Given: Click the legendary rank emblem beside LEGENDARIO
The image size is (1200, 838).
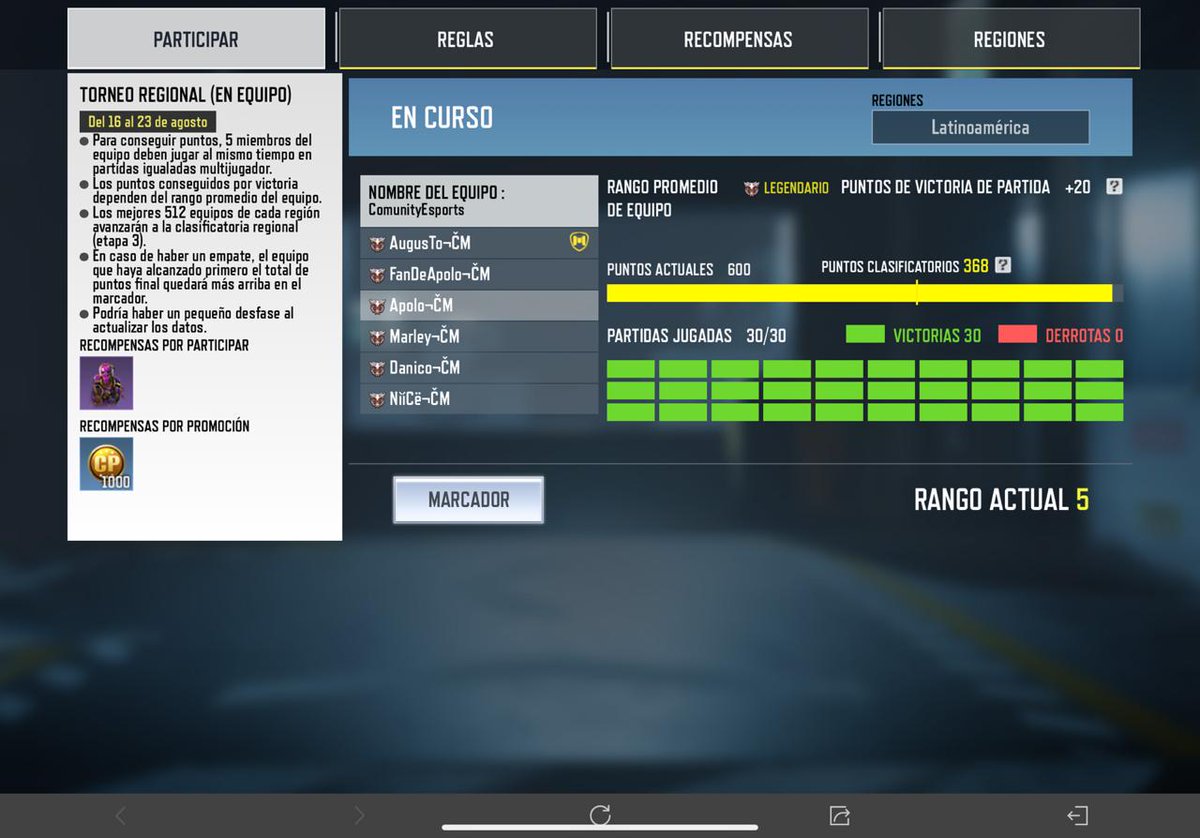Looking at the screenshot, I should 751,188.
